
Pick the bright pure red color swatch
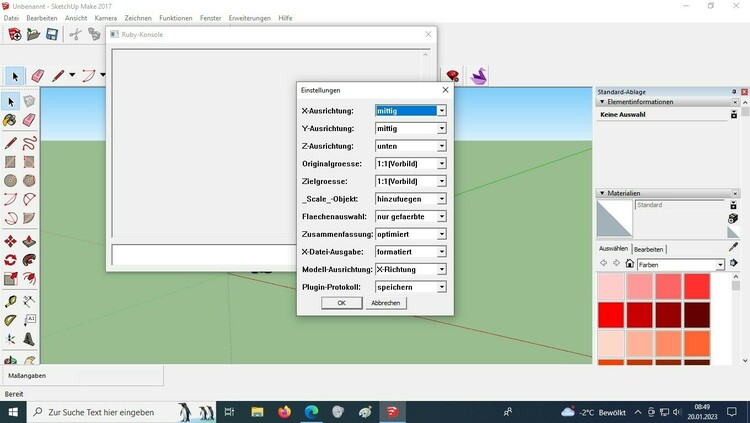pos(611,315)
